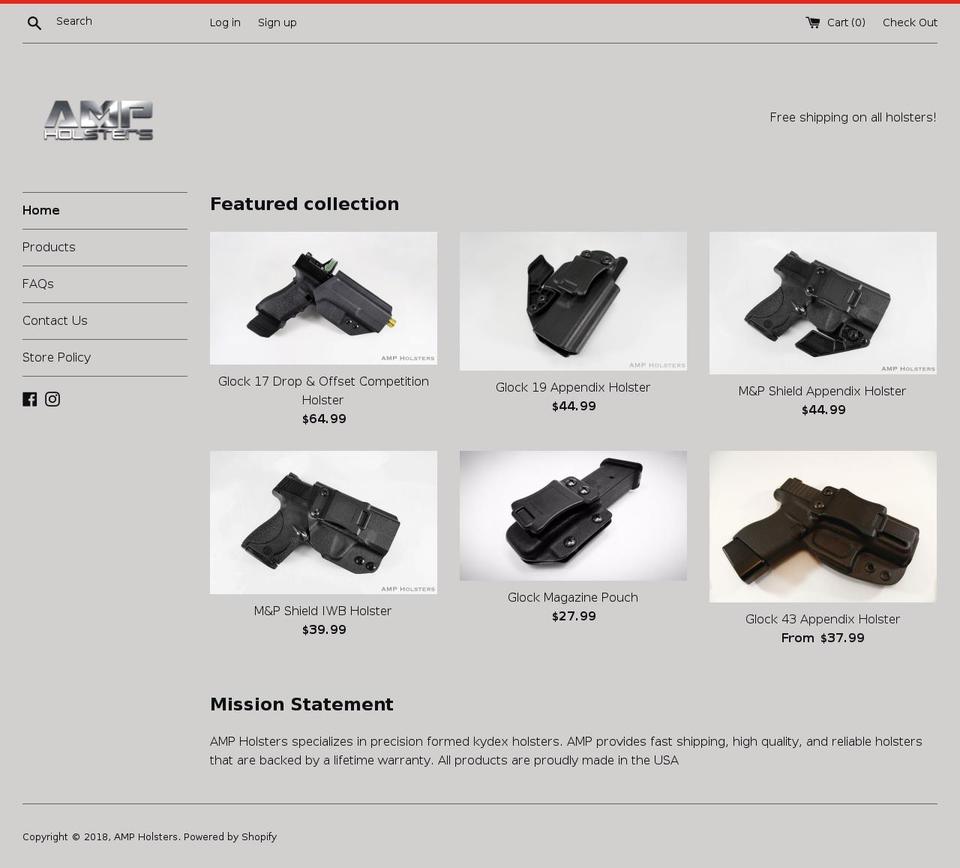Click M&P Shield IWB Holster title
The image size is (960, 868).
323,611
